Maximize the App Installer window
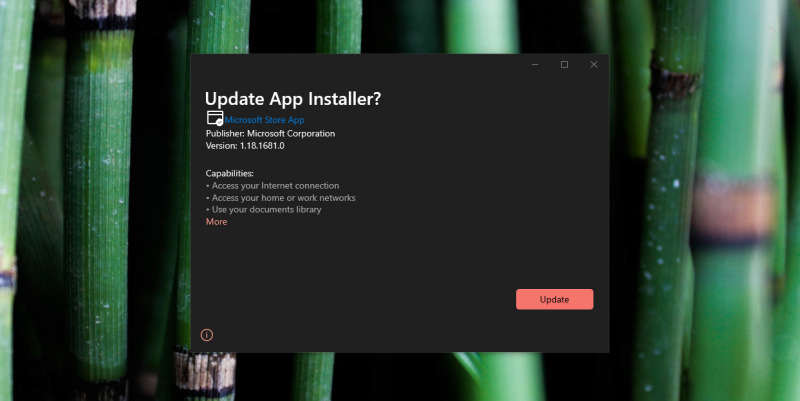The height and width of the screenshot is (401, 800). click(x=564, y=64)
